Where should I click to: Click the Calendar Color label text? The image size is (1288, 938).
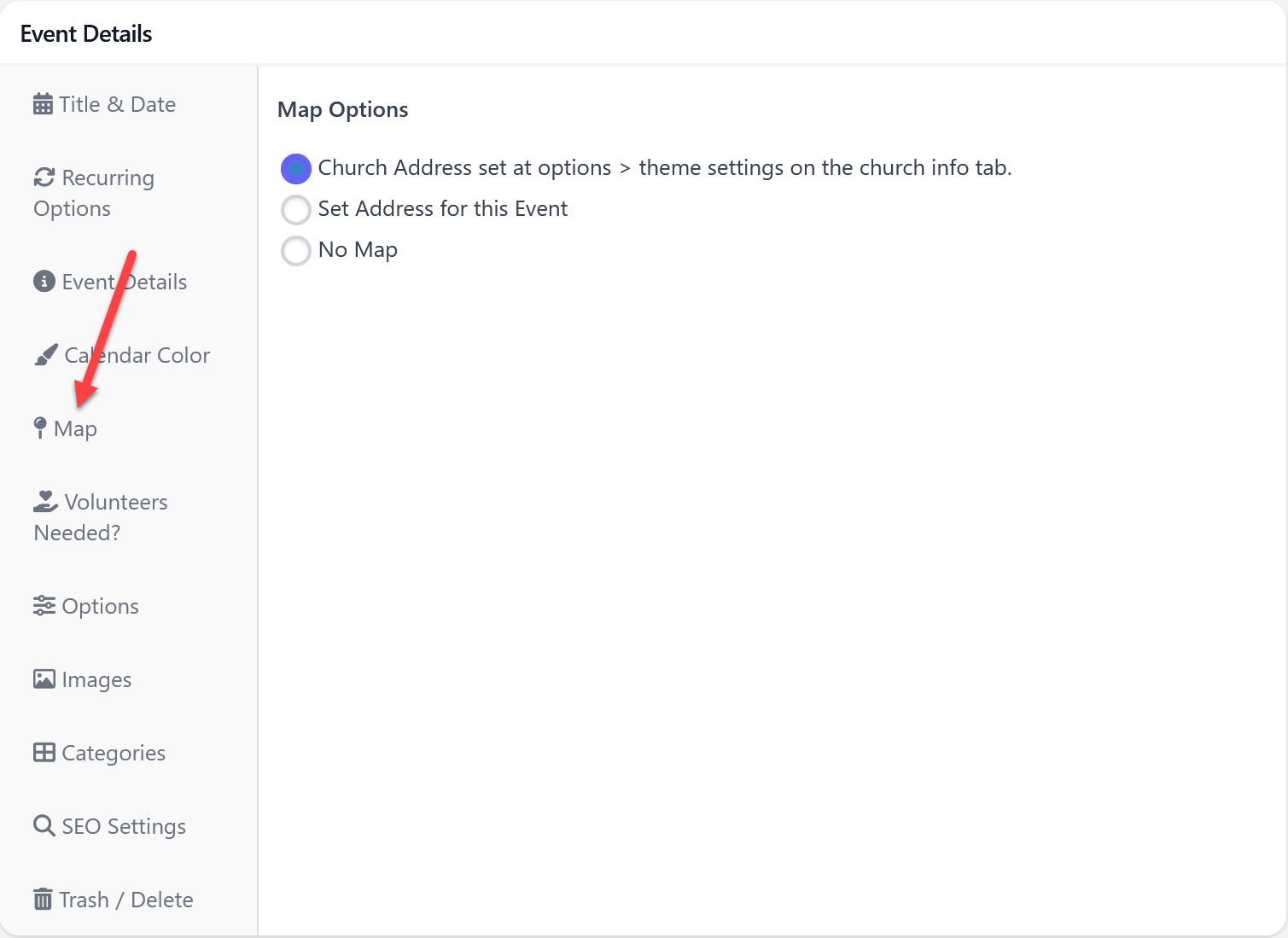(x=137, y=355)
